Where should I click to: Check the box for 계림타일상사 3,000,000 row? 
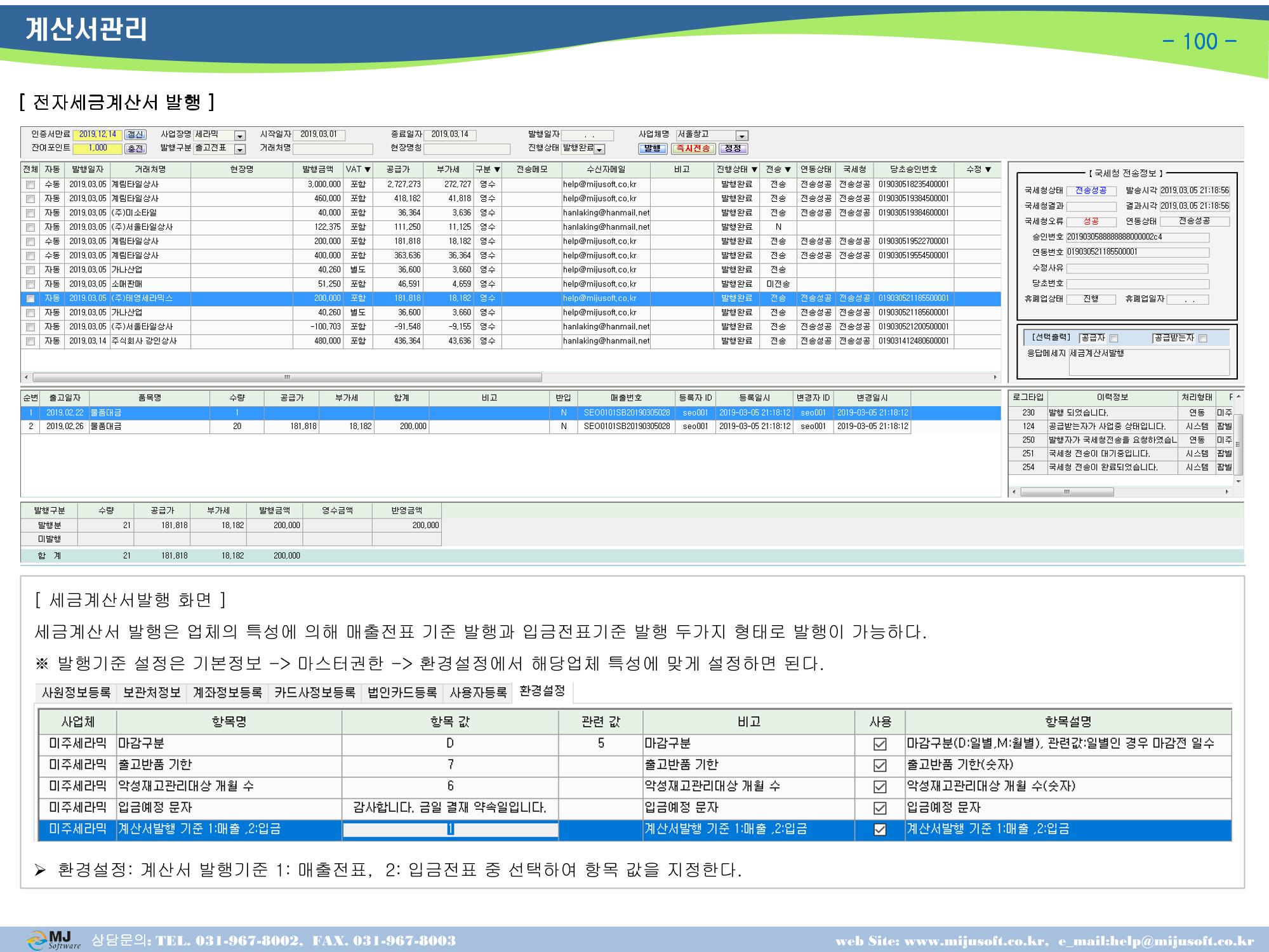tap(30, 185)
